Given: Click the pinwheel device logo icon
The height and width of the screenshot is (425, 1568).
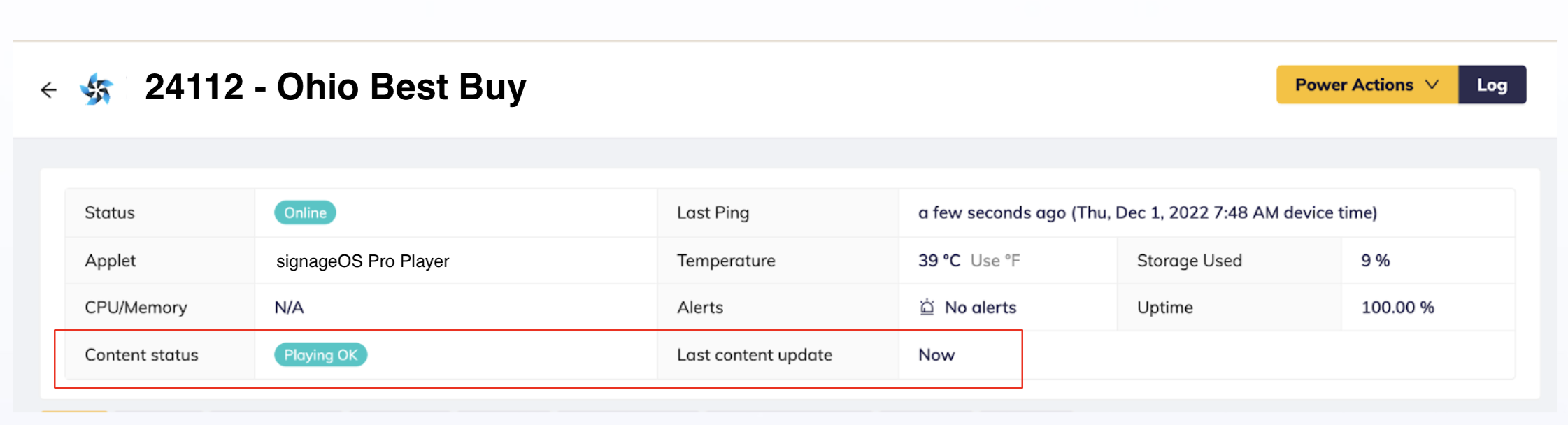Looking at the screenshot, I should tap(97, 89).
